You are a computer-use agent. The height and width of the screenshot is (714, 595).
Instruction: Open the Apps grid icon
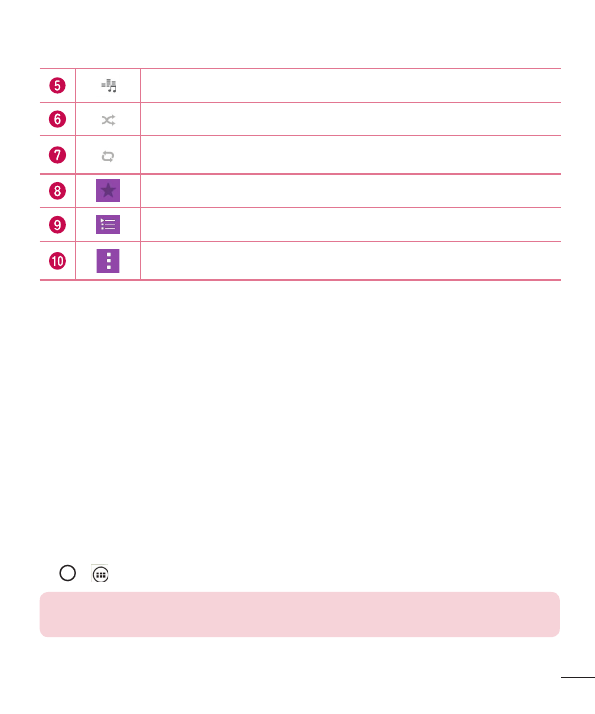(100, 574)
